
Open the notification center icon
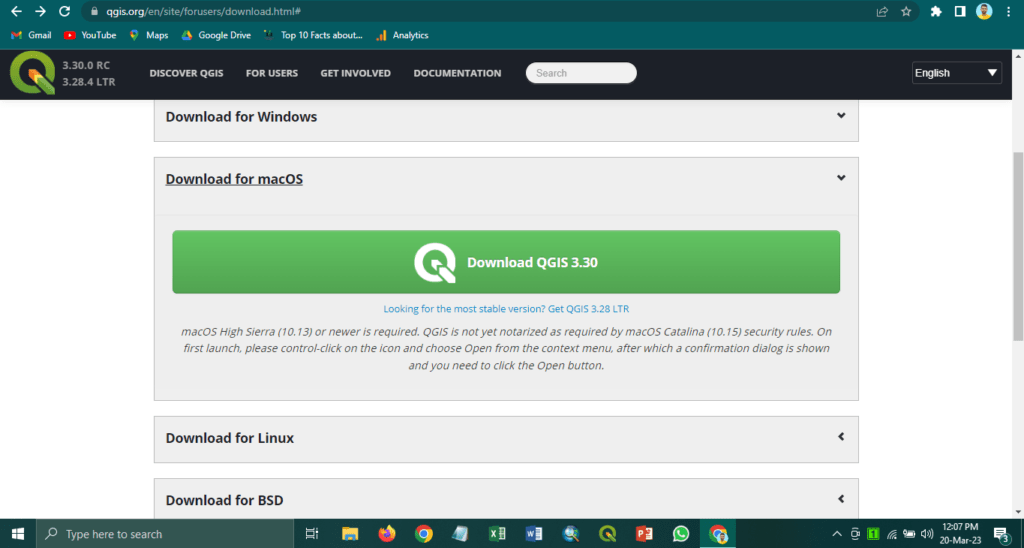[x=1002, y=534]
